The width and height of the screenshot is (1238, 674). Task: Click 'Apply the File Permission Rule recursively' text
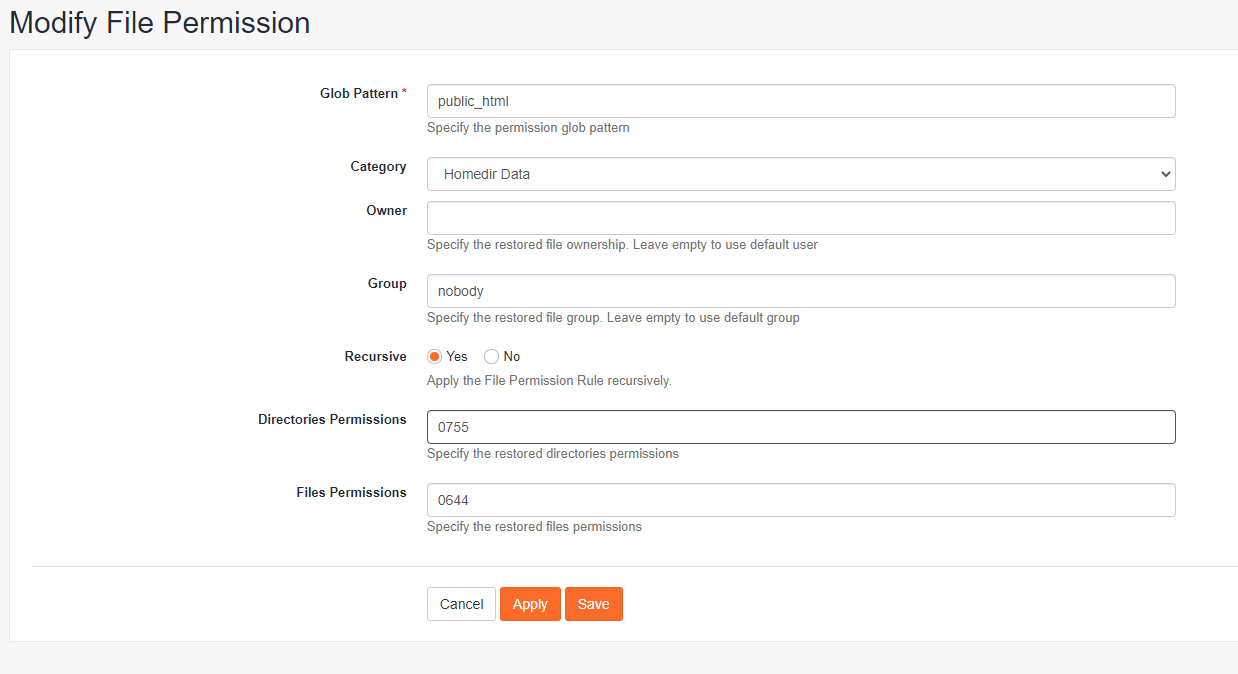549,381
